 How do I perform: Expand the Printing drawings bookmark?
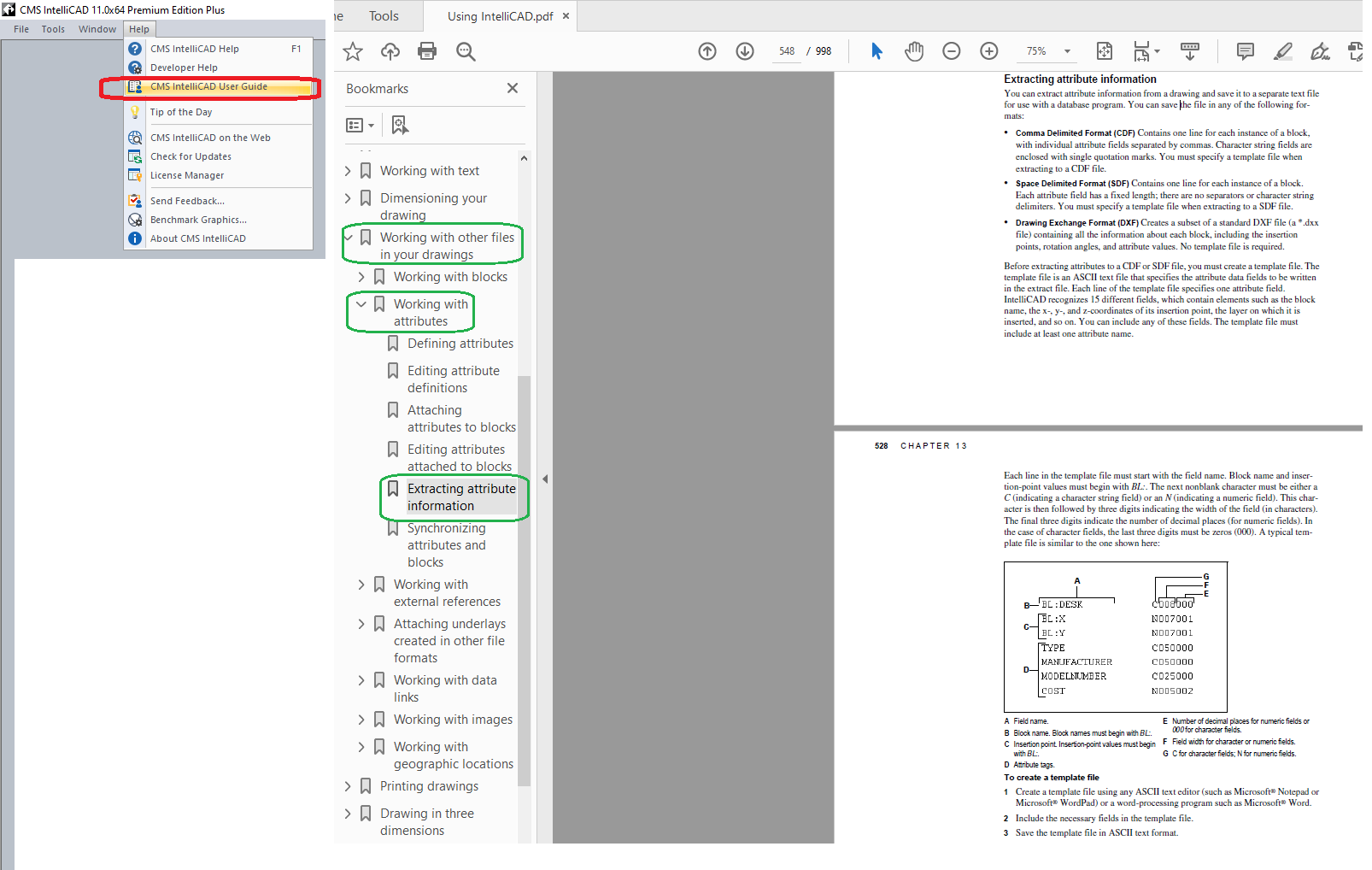pos(348,786)
